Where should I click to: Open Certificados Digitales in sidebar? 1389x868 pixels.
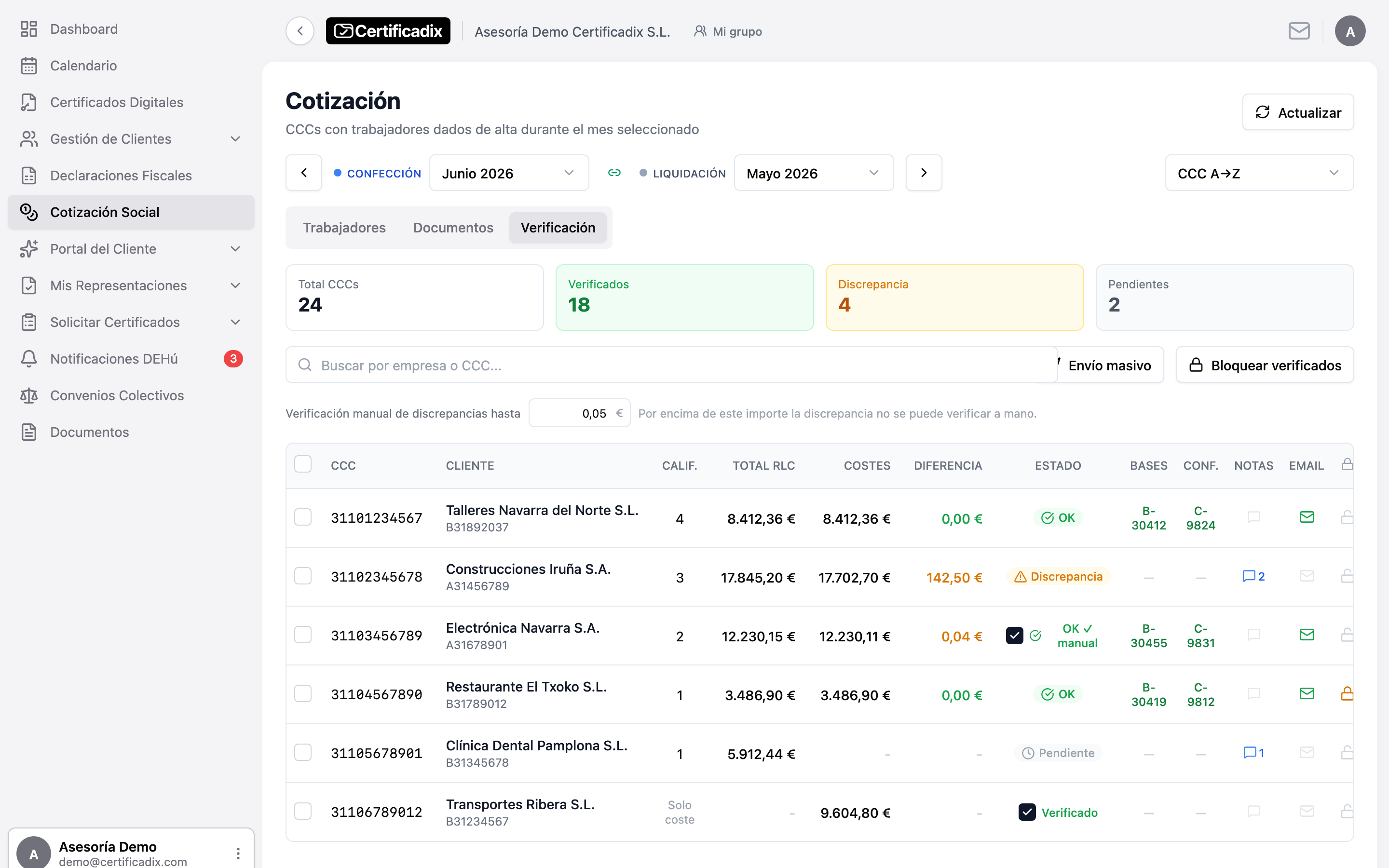131,102
